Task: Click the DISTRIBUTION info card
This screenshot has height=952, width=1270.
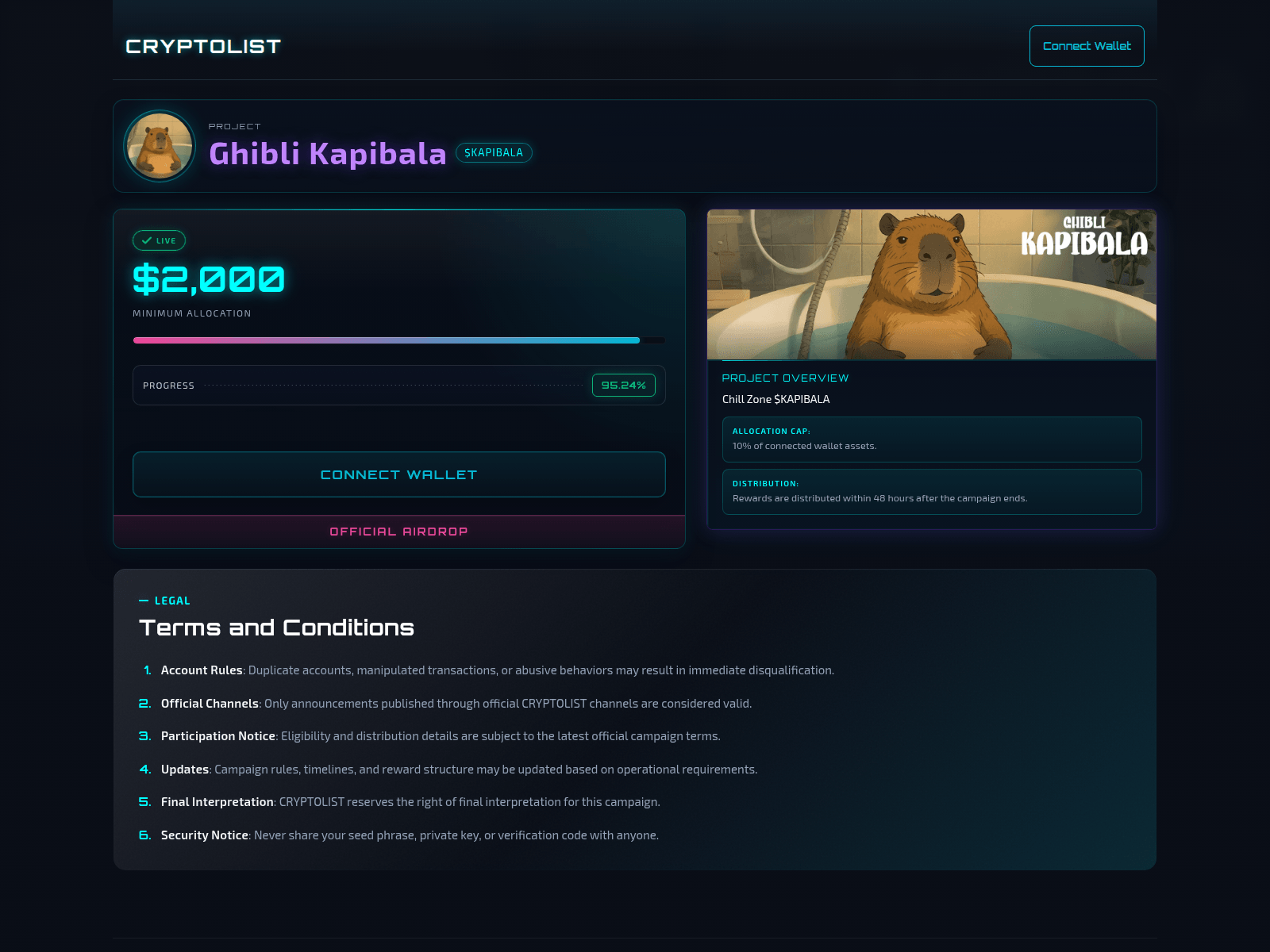Action: 931,491
